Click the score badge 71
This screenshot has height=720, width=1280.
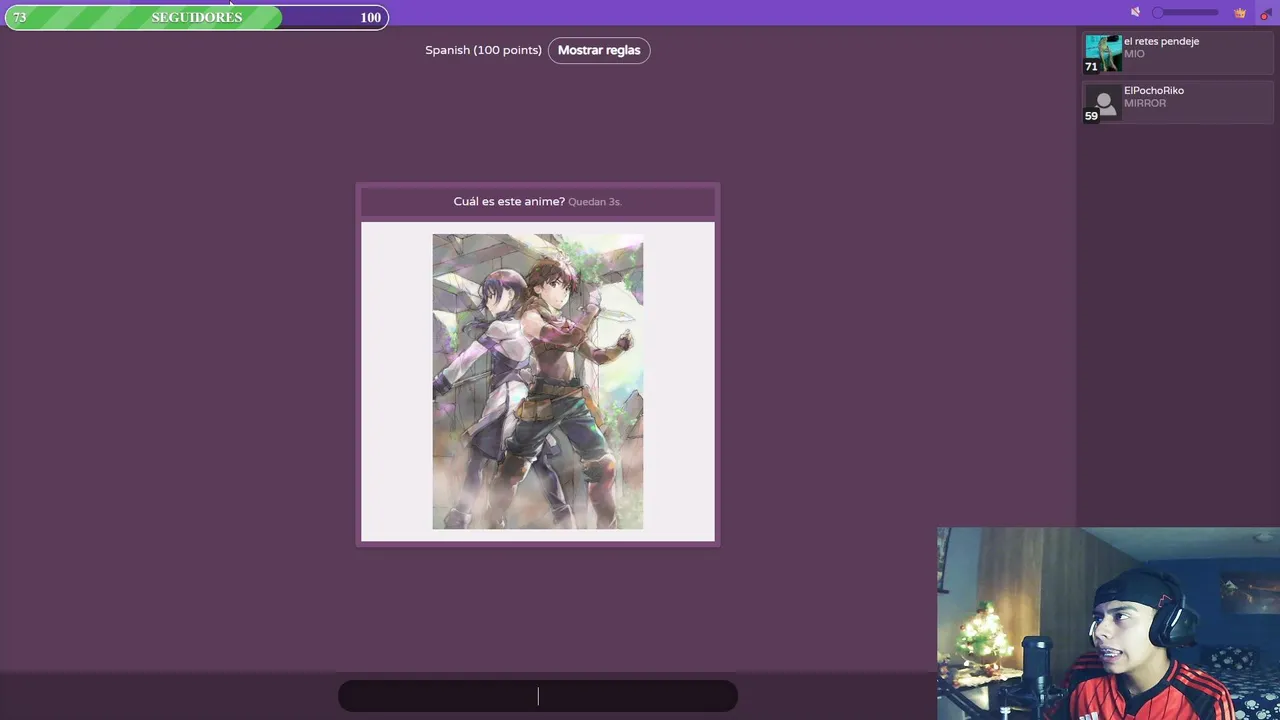1091,67
